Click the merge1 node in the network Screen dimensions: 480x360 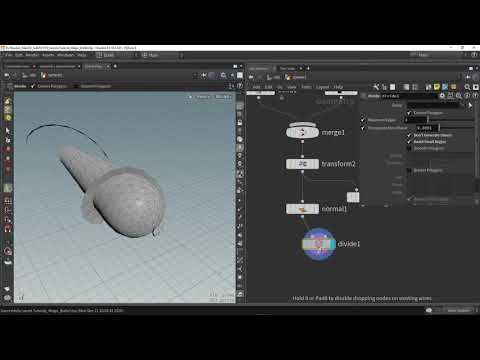(x=302, y=132)
